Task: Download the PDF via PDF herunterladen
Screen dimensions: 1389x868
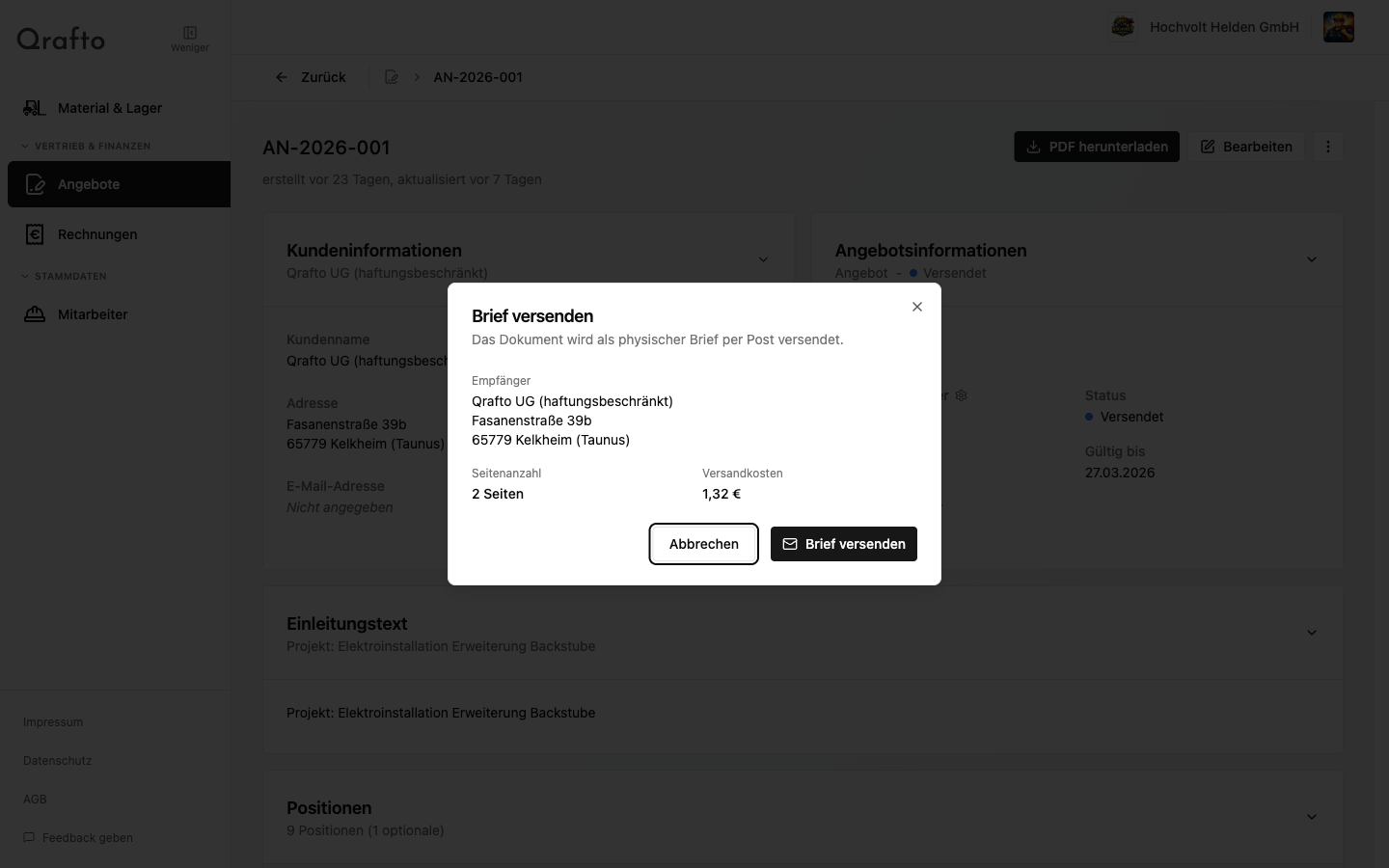Action: tap(1097, 147)
